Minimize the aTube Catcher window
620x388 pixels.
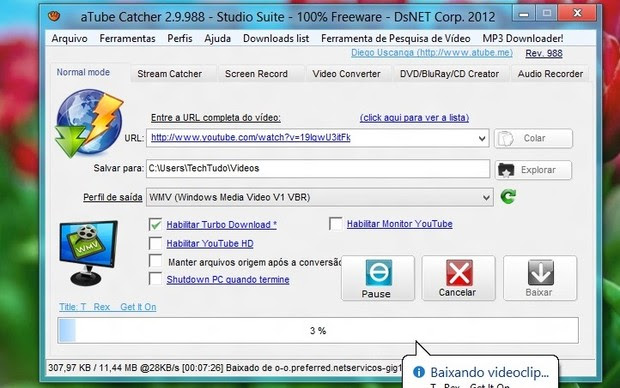coord(524,14)
